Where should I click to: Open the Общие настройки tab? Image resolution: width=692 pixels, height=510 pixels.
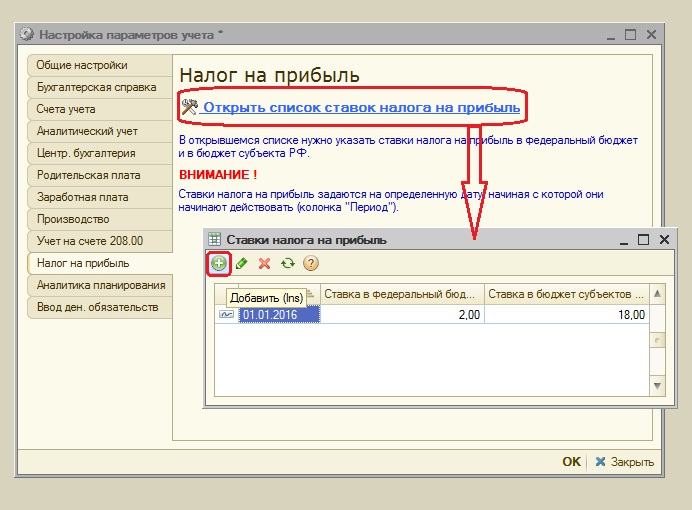click(x=100, y=65)
